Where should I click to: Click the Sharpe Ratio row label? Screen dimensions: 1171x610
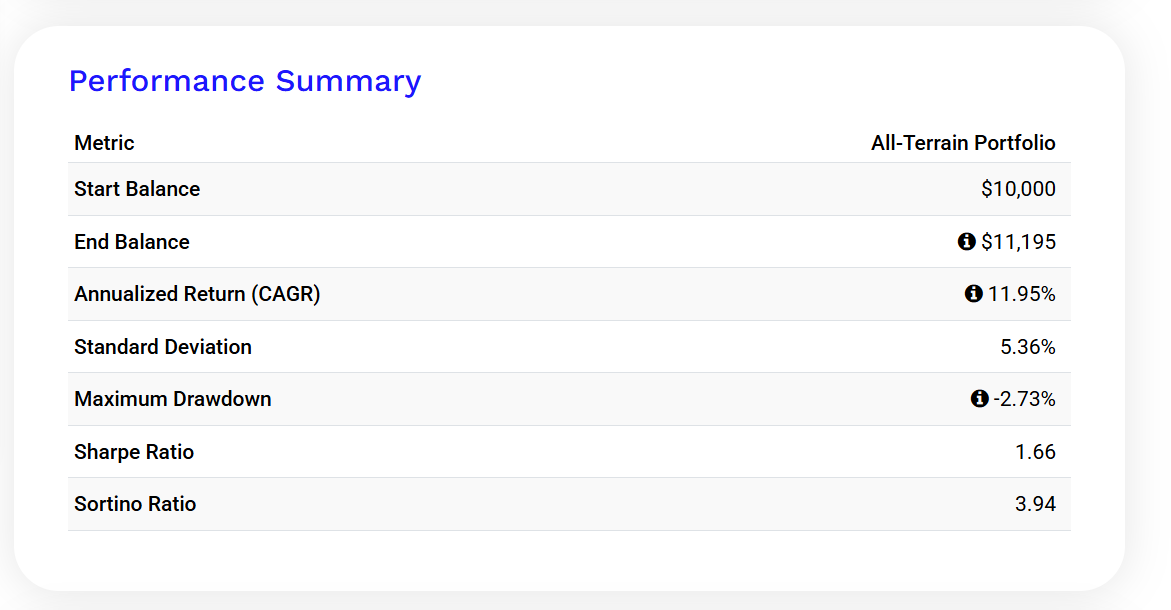pyautogui.click(x=134, y=452)
